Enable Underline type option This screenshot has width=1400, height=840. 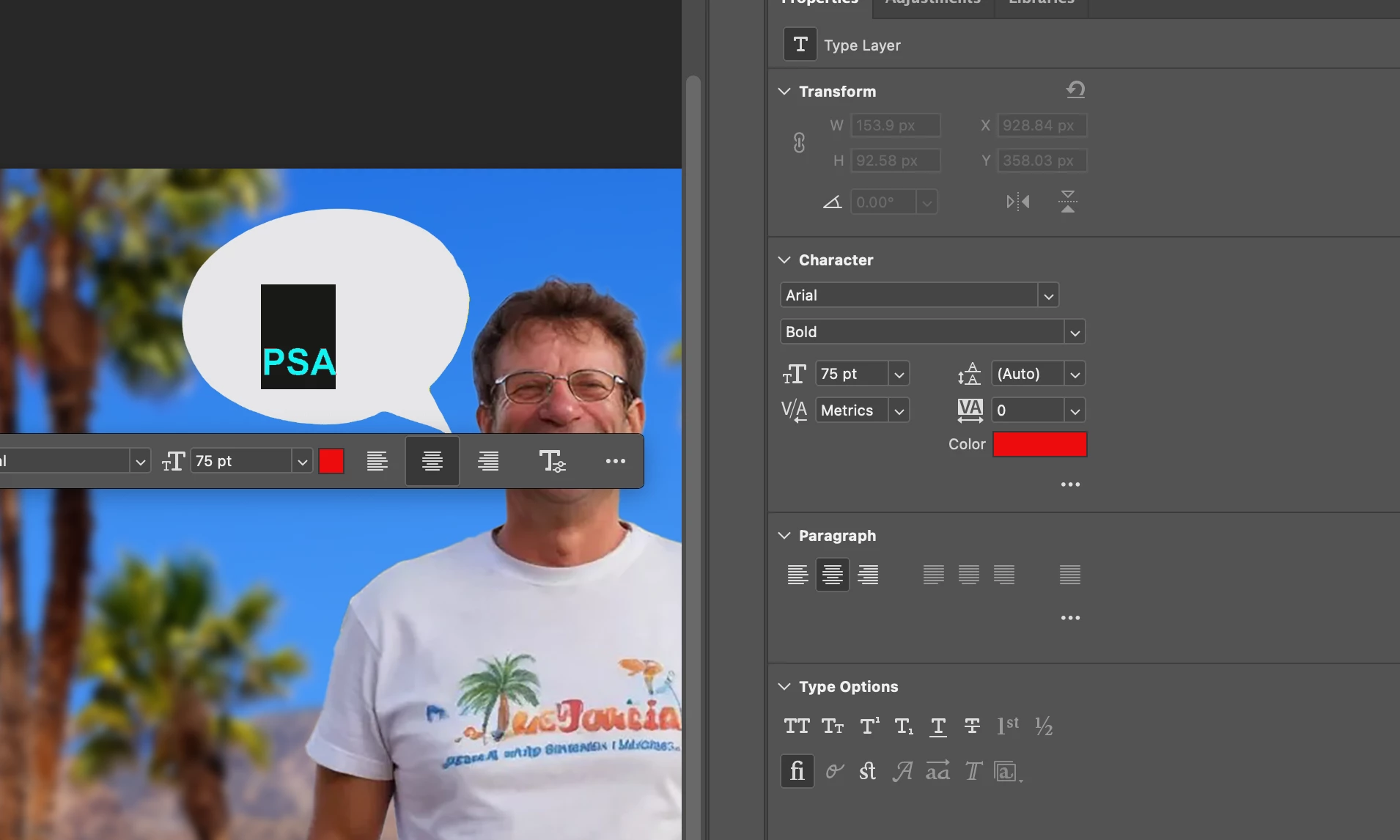point(938,726)
